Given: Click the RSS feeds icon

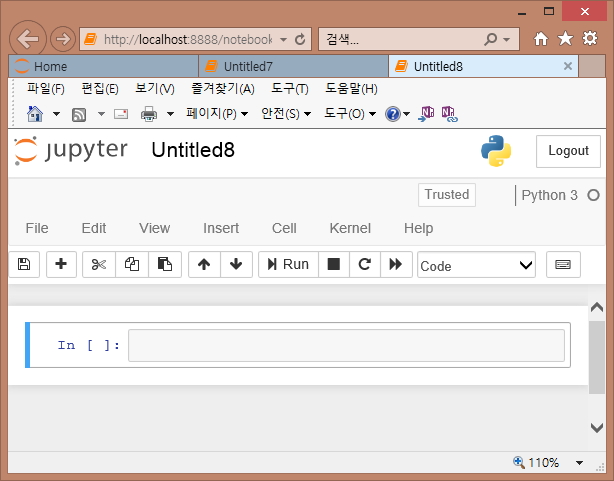Looking at the screenshot, I should (79, 115).
